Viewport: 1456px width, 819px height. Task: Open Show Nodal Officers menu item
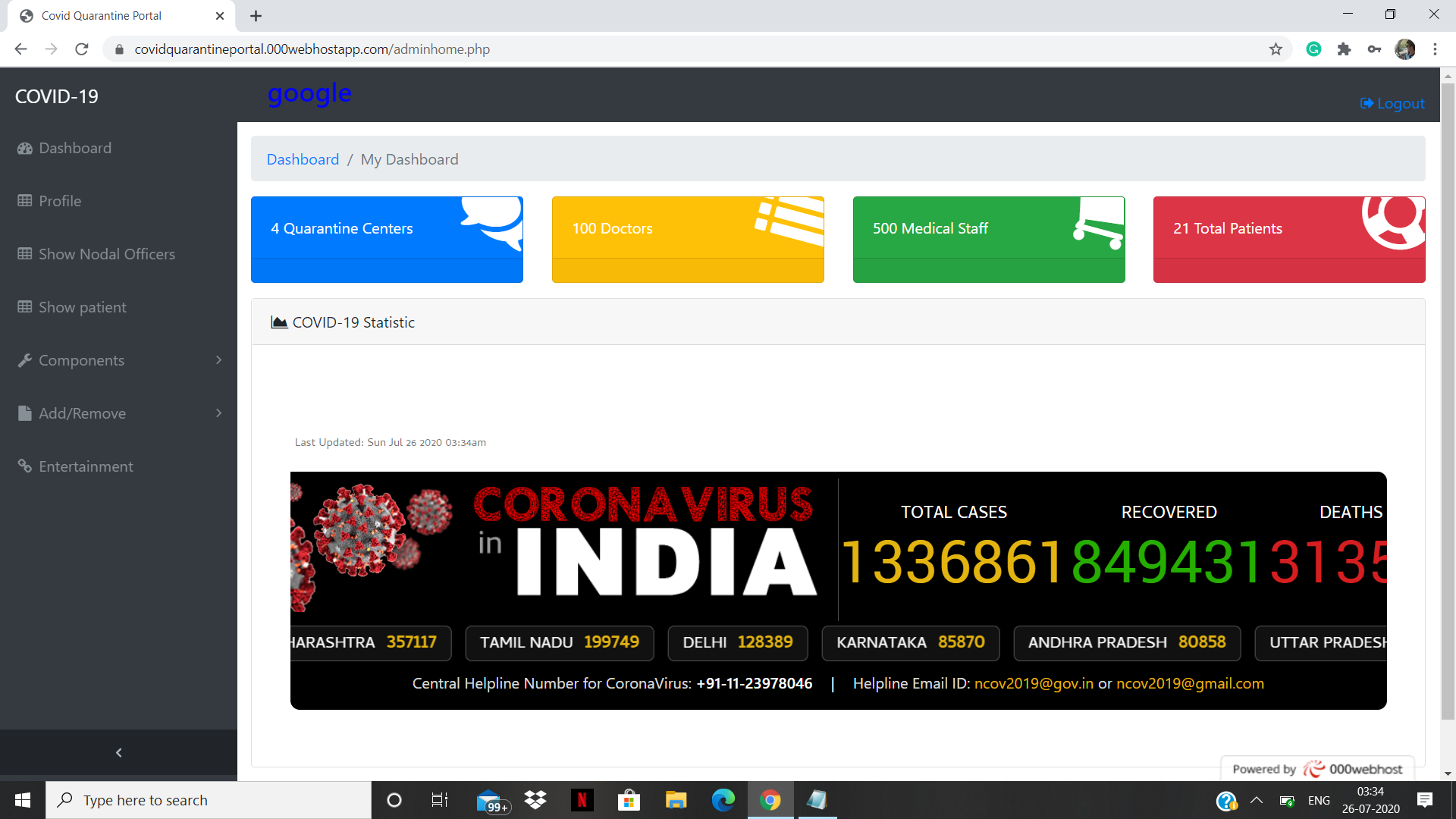pyautogui.click(x=106, y=254)
